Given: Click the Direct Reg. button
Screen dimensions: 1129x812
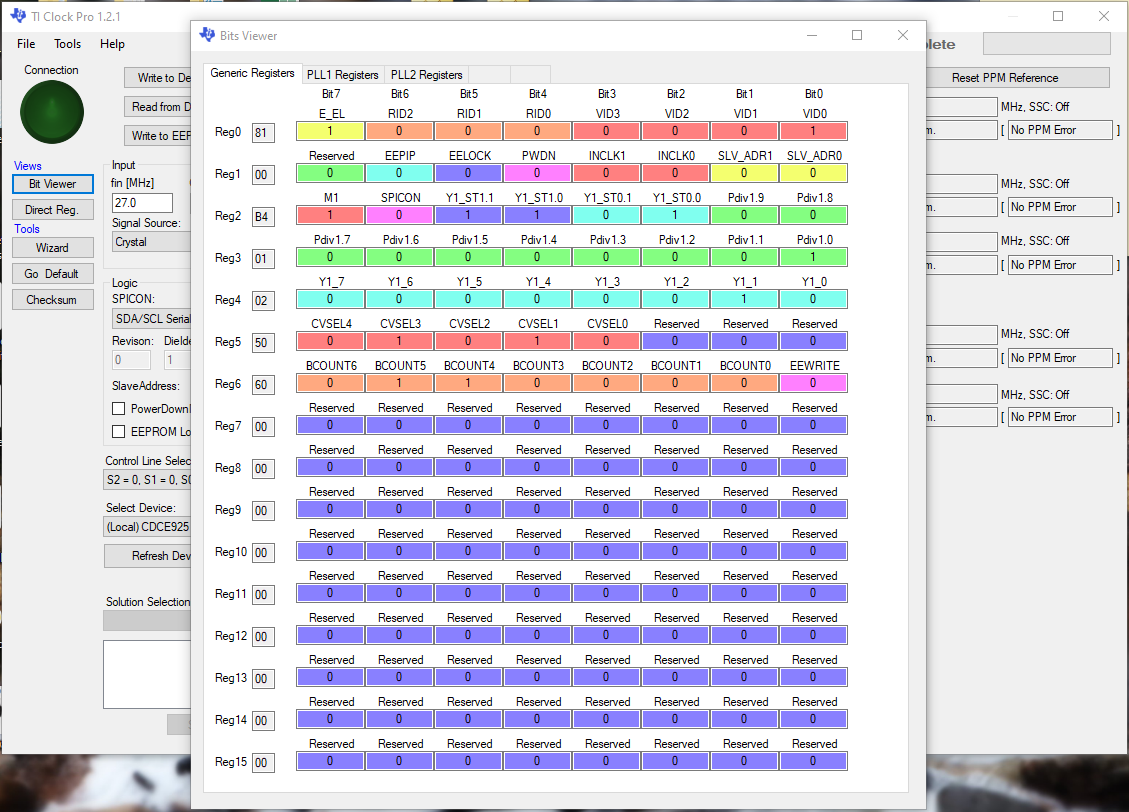Looking at the screenshot, I should coord(53,210).
